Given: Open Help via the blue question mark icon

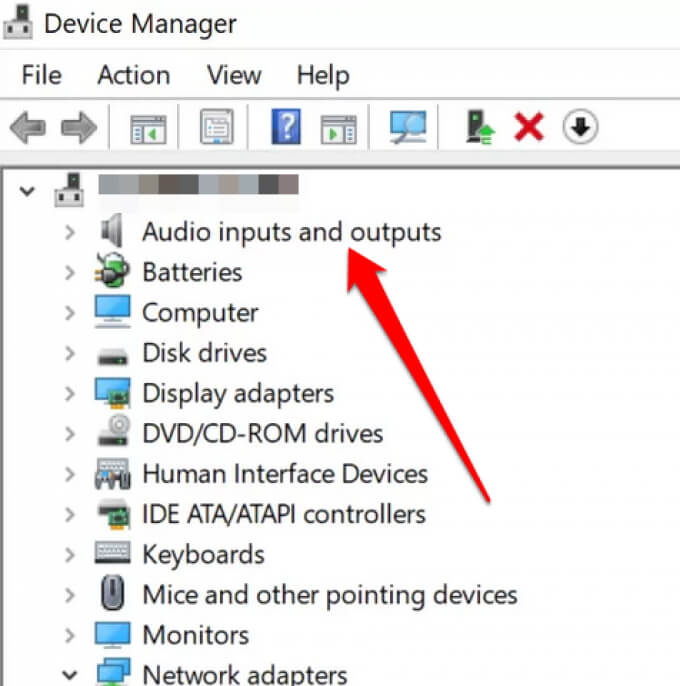Looking at the screenshot, I should click(286, 127).
